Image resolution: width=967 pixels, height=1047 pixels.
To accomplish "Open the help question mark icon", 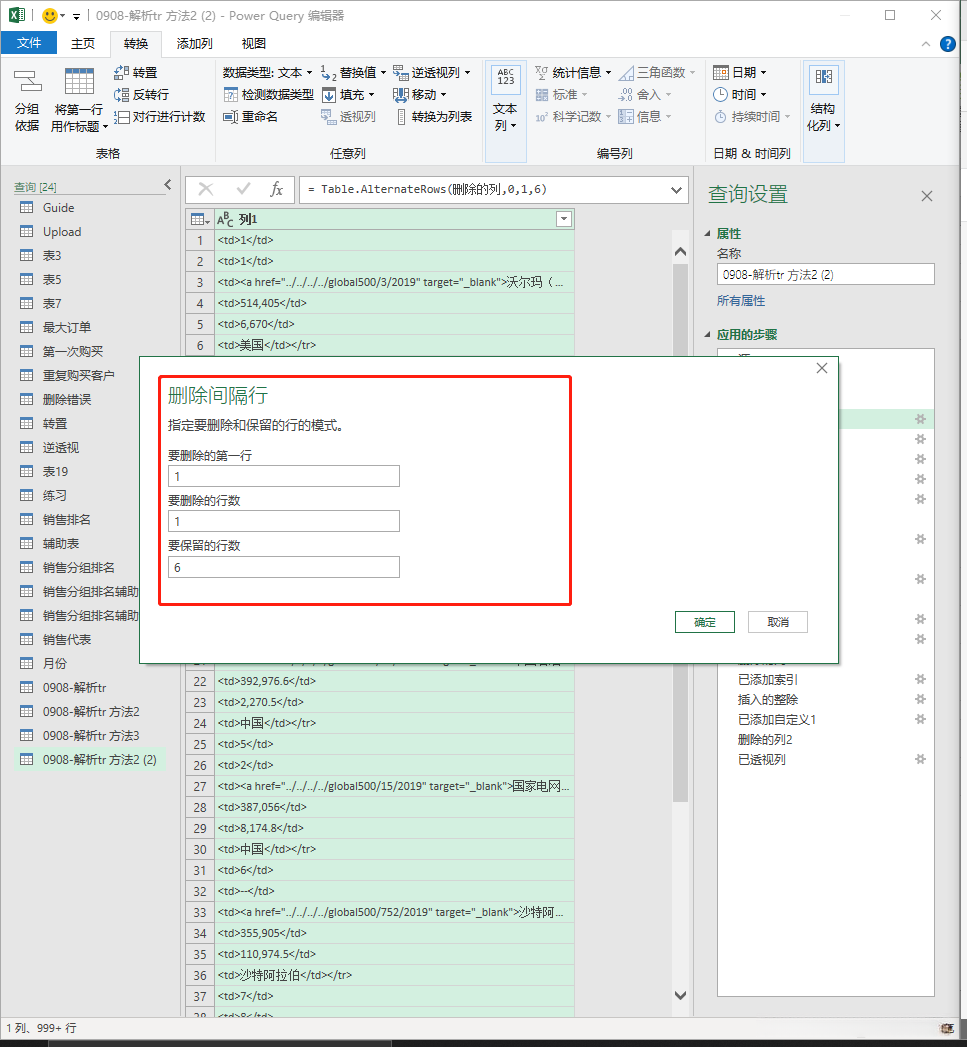I will coord(947,44).
